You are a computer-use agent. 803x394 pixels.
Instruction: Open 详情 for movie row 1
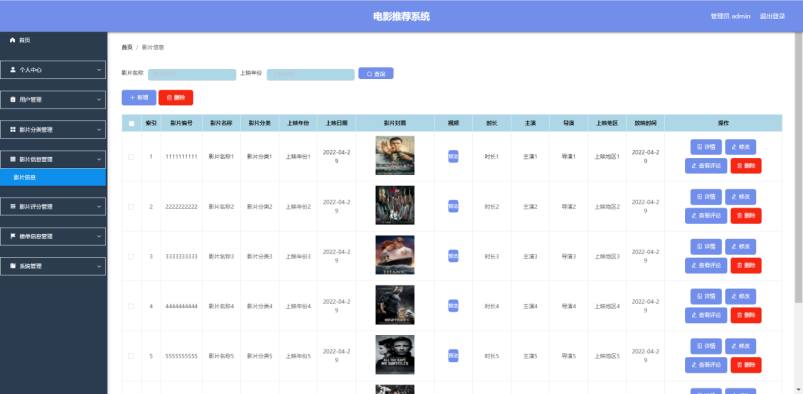point(706,147)
